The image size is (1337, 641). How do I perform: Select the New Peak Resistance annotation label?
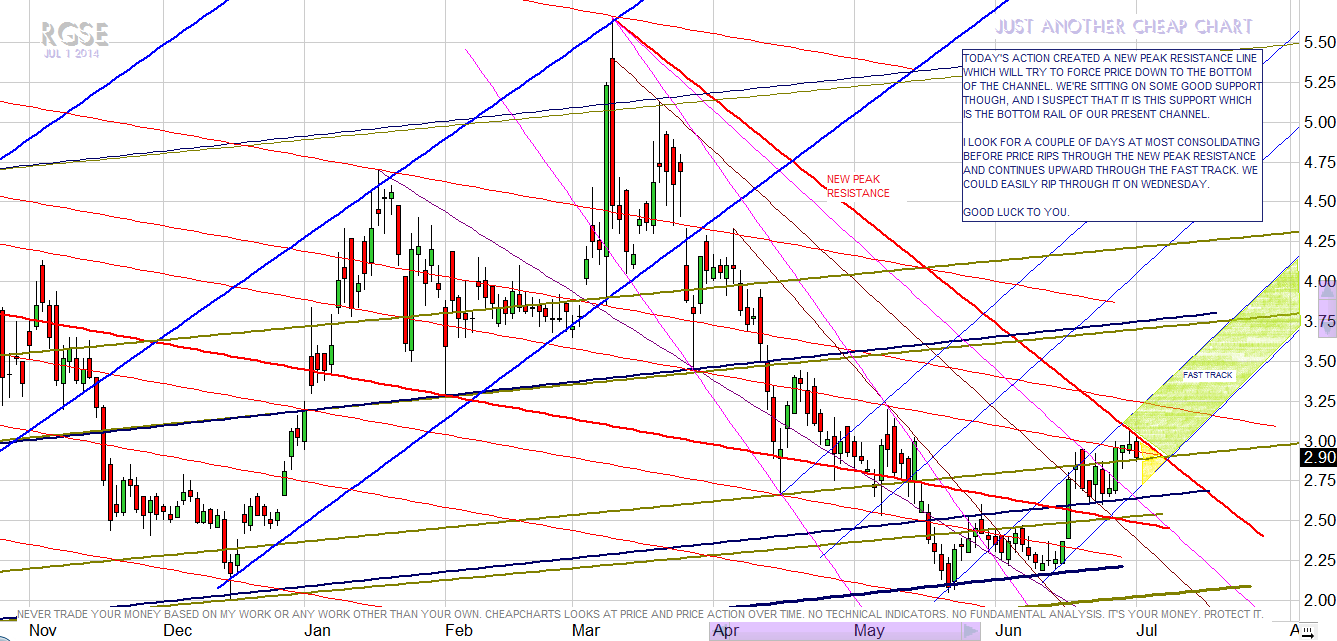858,187
